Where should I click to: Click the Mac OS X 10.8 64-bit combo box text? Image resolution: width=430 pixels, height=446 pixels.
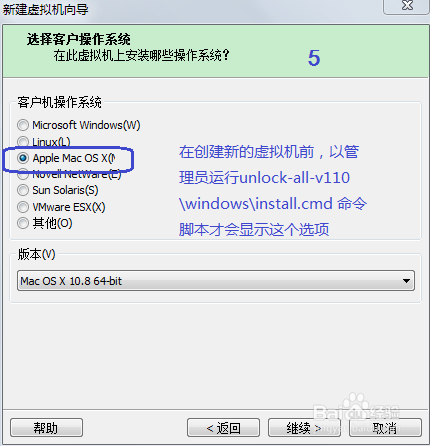[71, 281]
